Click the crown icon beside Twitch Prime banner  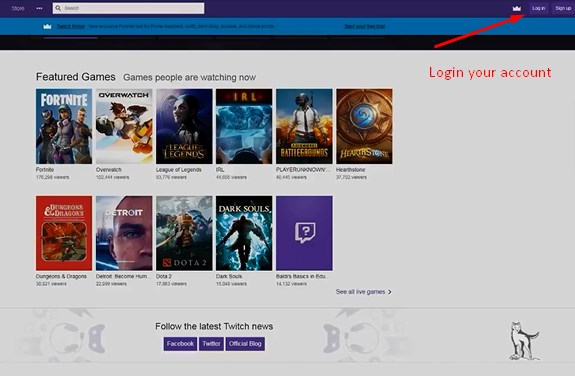click(47, 26)
